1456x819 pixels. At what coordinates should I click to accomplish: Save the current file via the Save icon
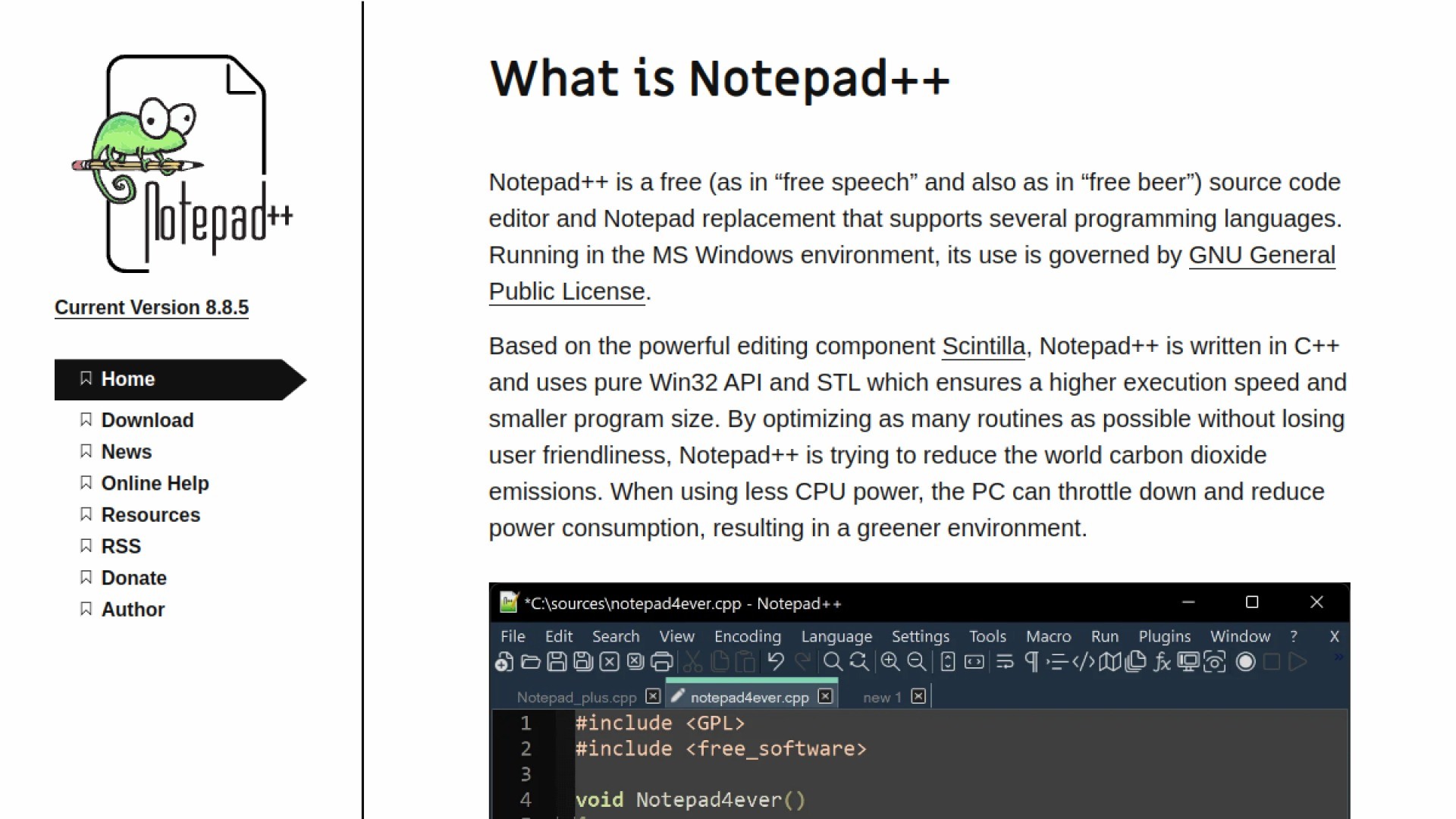tap(557, 662)
